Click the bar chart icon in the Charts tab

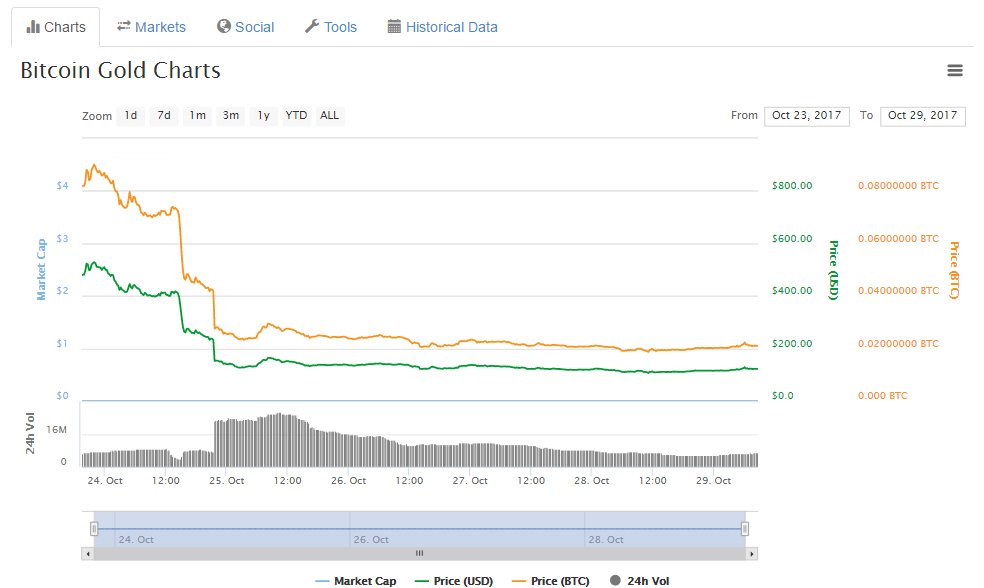coord(33,27)
